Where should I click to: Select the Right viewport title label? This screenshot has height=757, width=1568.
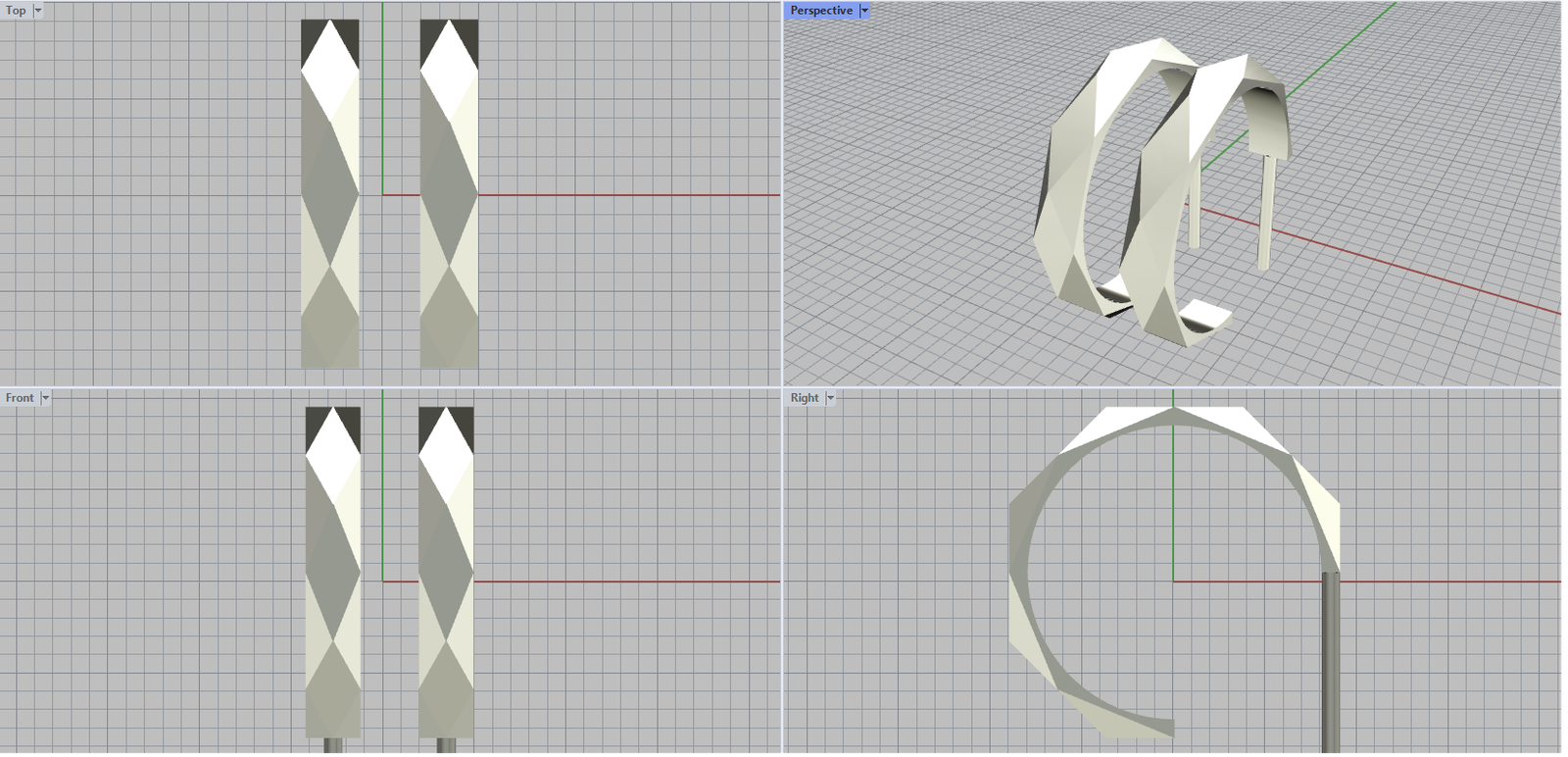click(805, 398)
